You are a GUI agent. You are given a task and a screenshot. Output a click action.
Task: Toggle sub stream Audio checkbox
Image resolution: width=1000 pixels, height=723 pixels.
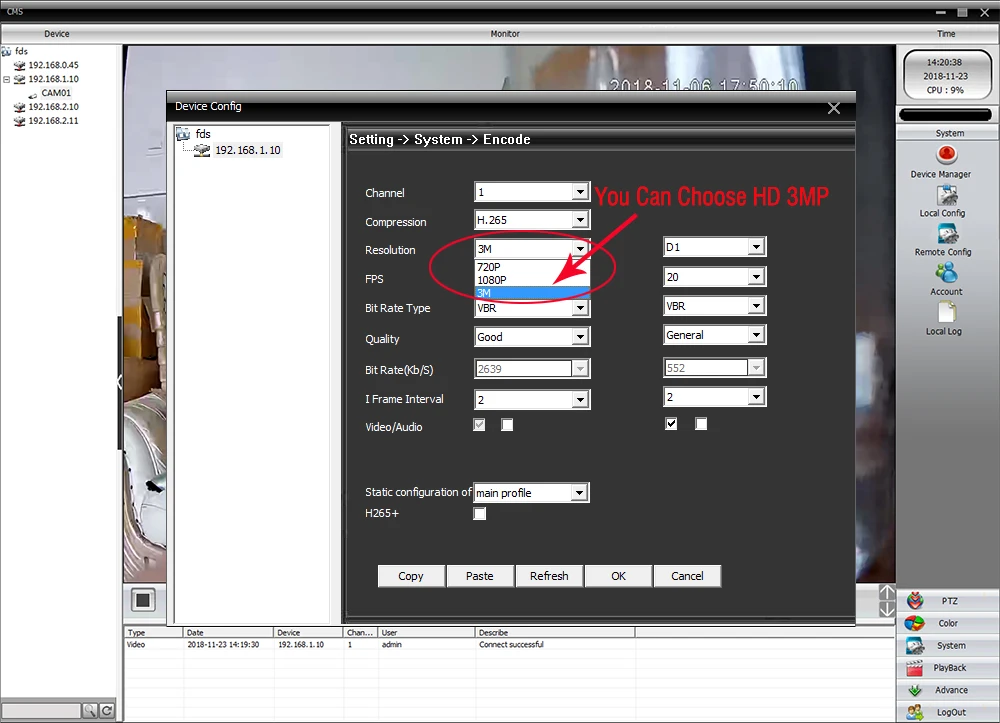point(701,423)
